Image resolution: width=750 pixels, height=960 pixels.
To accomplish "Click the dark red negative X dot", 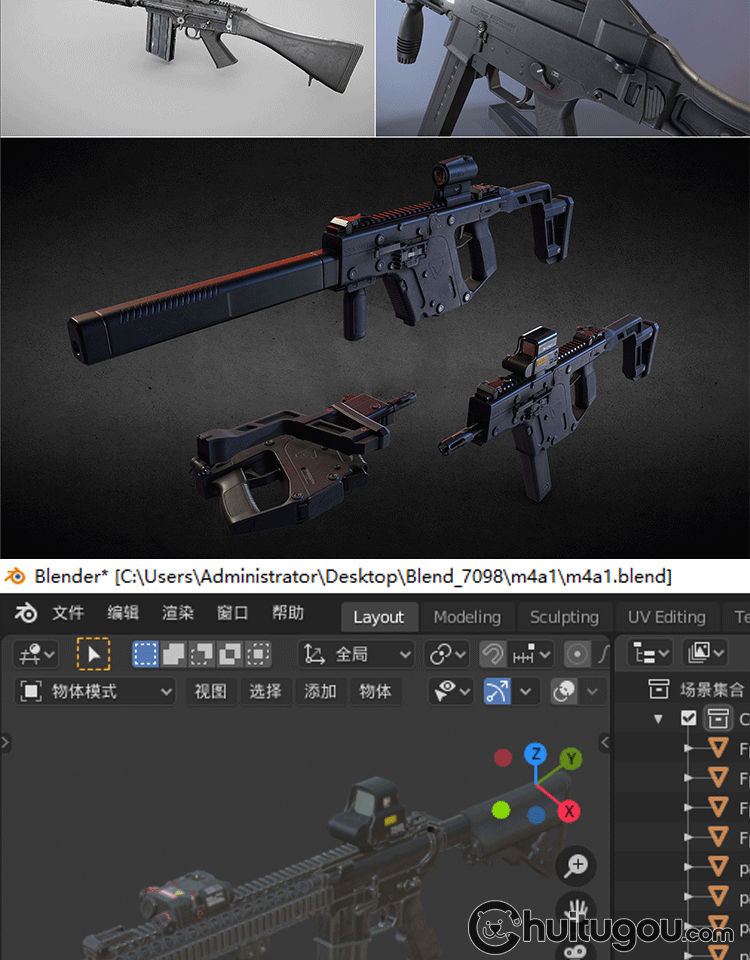I will pos(503,758).
